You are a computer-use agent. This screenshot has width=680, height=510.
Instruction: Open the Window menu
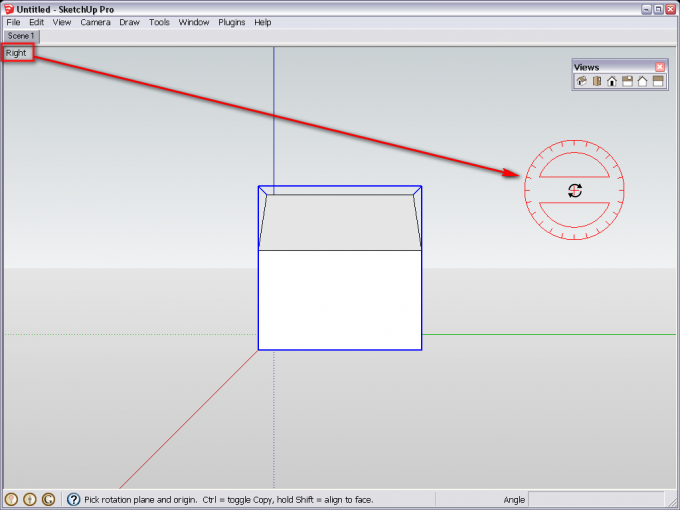[x=194, y=22]
